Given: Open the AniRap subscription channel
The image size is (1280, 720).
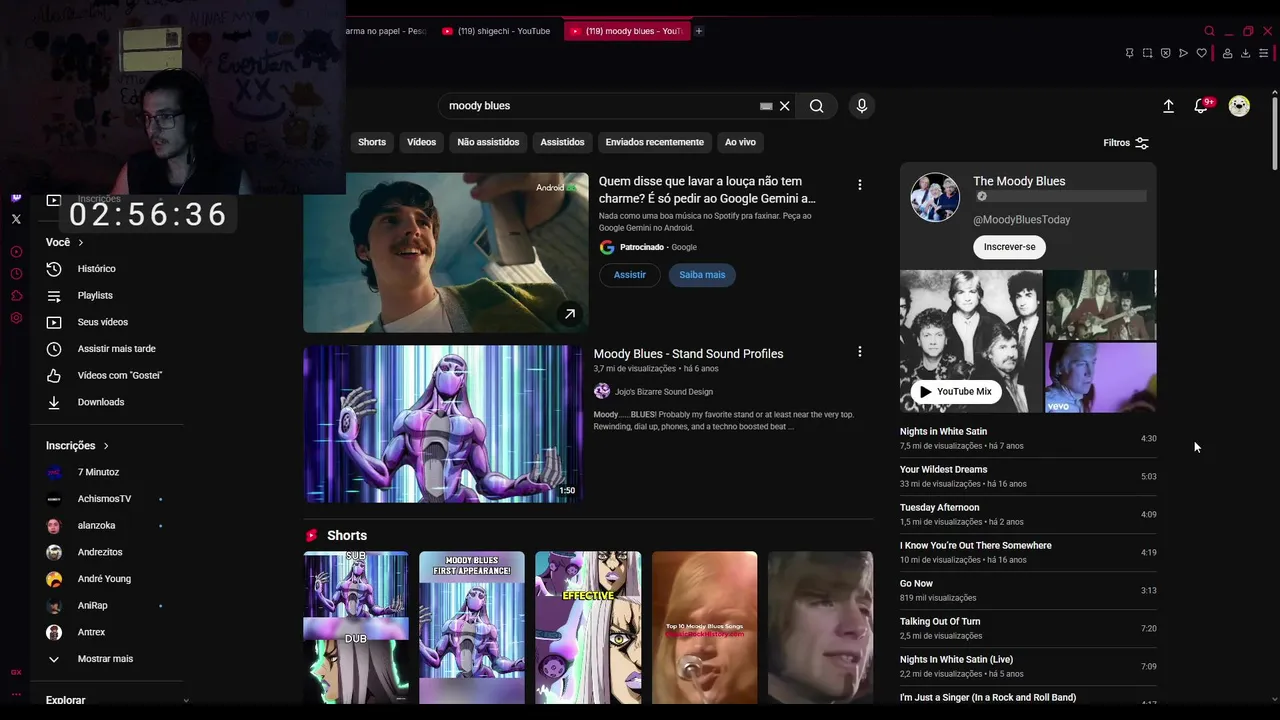Looking at the screenshot, I should [92, 606].
